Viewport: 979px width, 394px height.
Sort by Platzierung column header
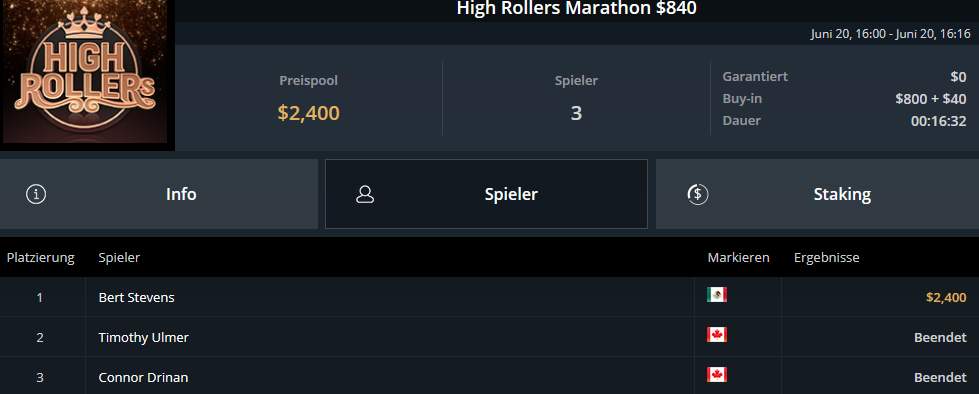(41, 257)
